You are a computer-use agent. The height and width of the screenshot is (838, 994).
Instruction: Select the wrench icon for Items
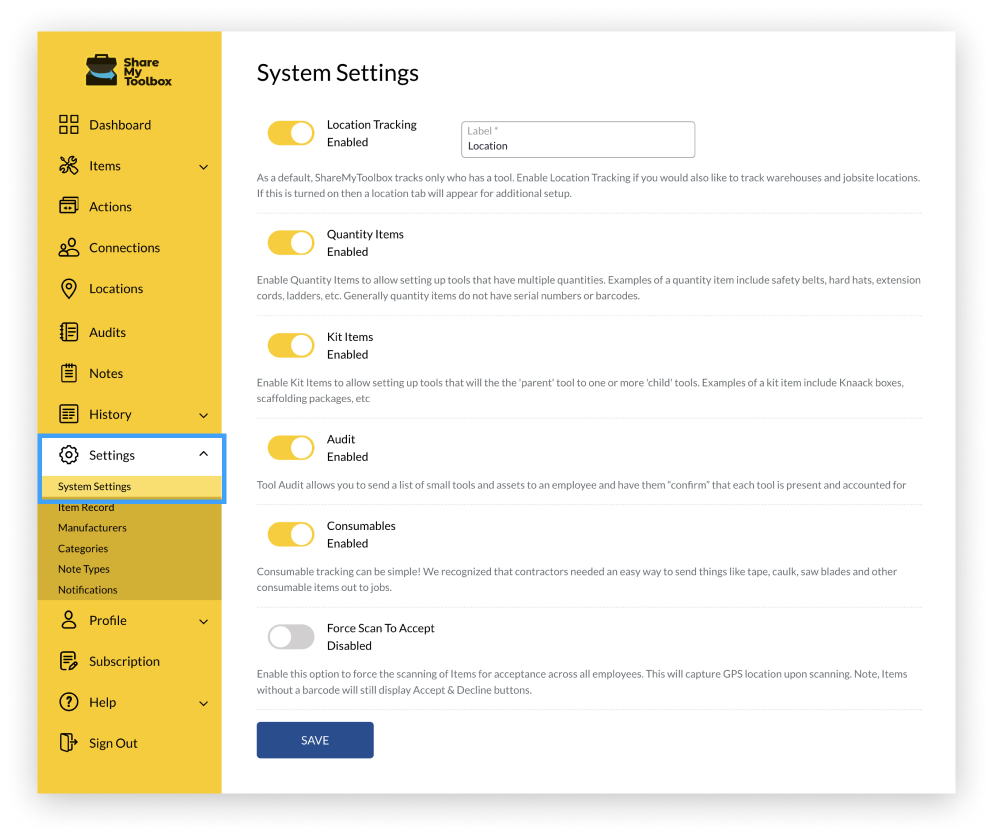click(68, 165)
